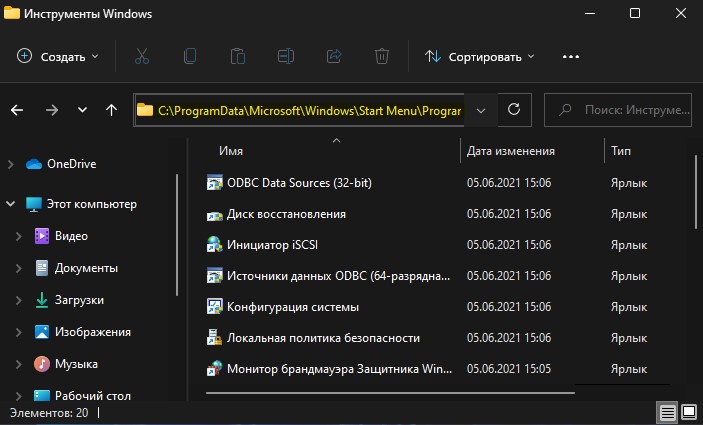Image resolution: width=703 pixels, height=425 pixels.
Task: Sort by Дата изменения column header
Action: [511, 151]
